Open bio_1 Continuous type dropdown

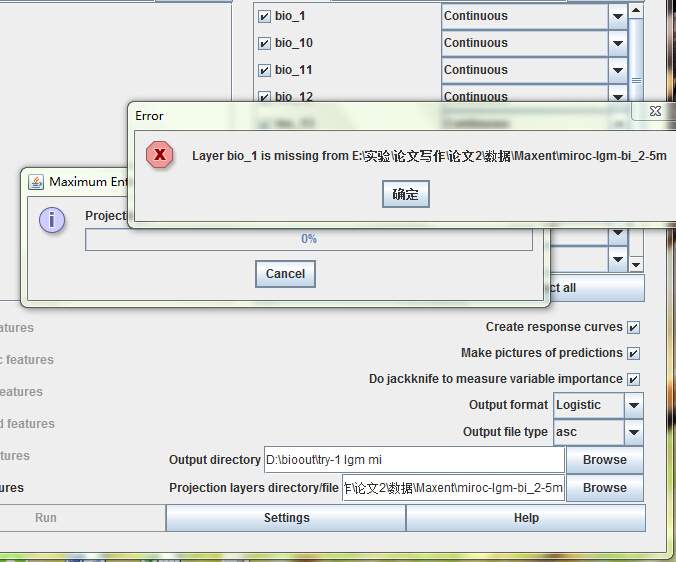(618, 16)
